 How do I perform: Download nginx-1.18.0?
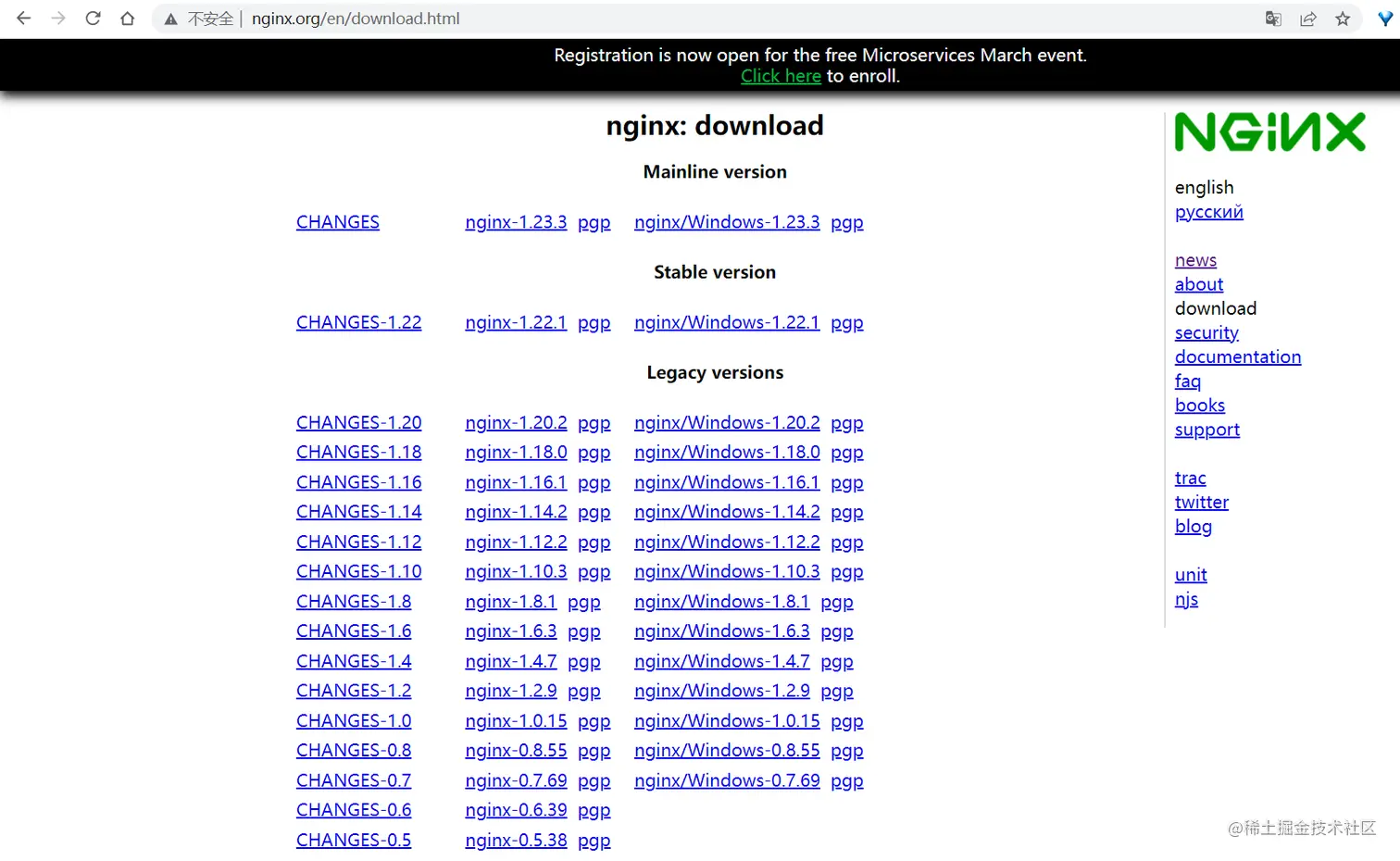tap(516, 452)
